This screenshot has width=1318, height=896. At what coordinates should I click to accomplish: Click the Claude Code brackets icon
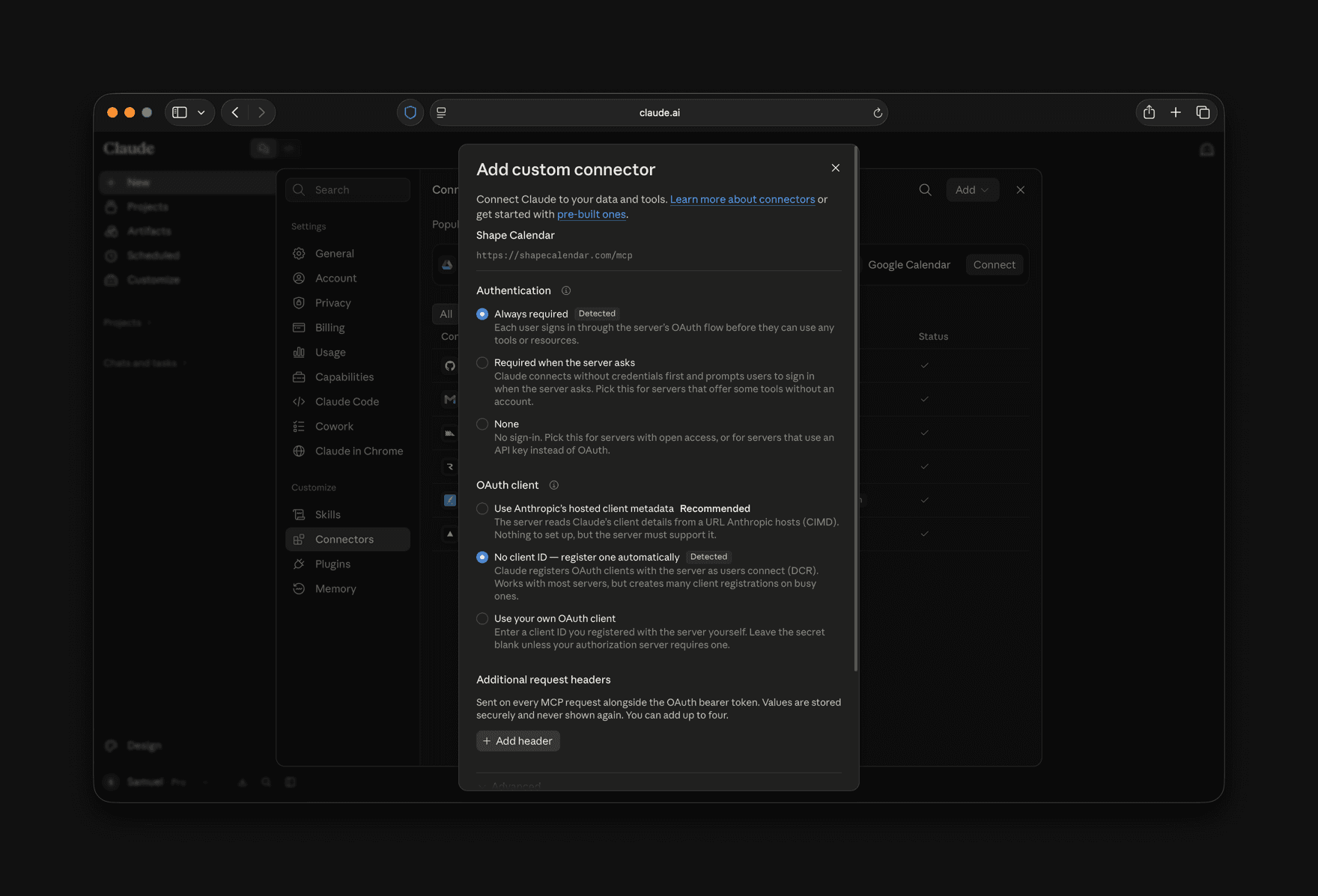299,401
